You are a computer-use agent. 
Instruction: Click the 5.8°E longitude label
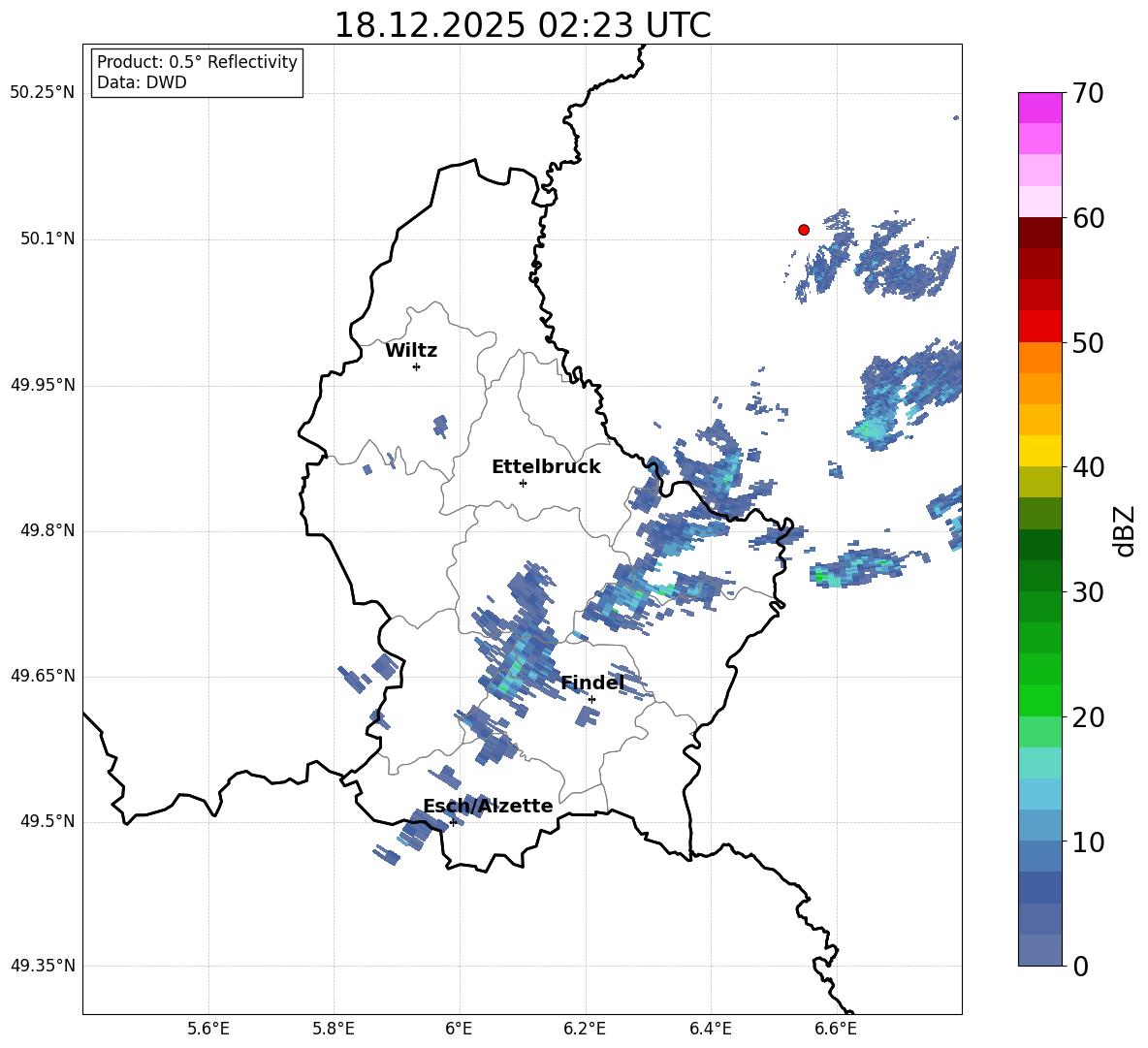(x=334, y=1029)
